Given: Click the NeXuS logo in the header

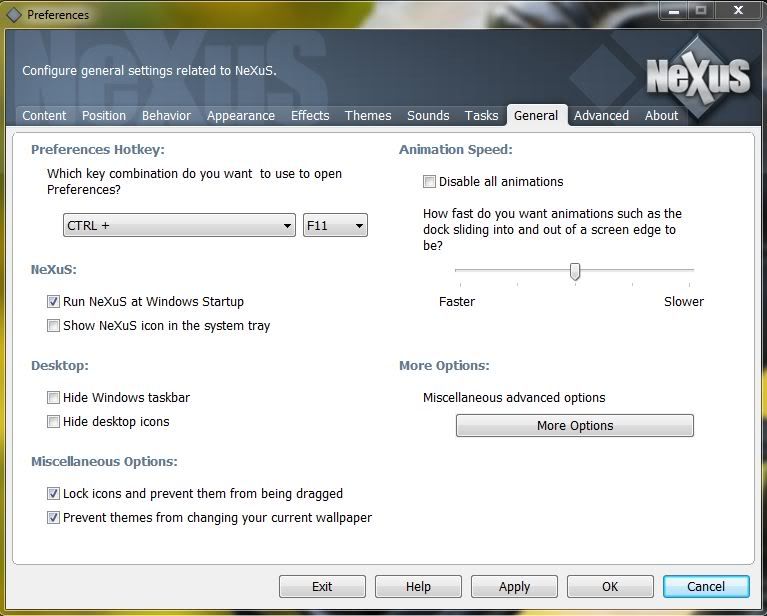Looking at the screenshot, I should point(699,78).
